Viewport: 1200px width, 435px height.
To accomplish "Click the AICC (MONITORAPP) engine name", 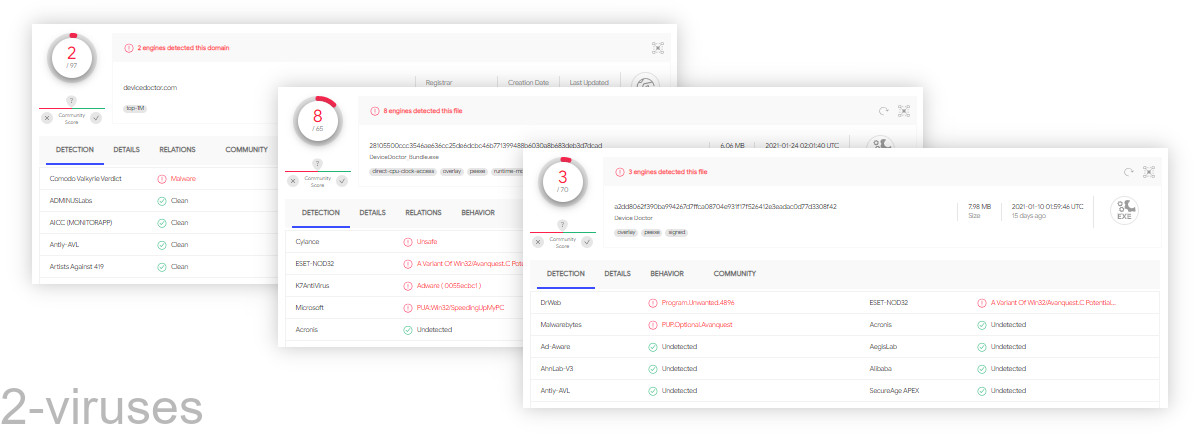I will [x=82, y=222].
